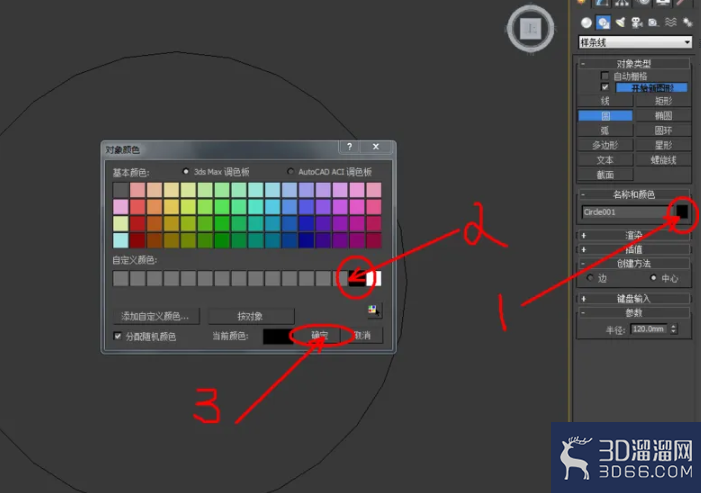Viewport: 701px width, 493px height.
Task: Select the AutoCAD ACI 调色板 radio button
Action: point(291,171)
